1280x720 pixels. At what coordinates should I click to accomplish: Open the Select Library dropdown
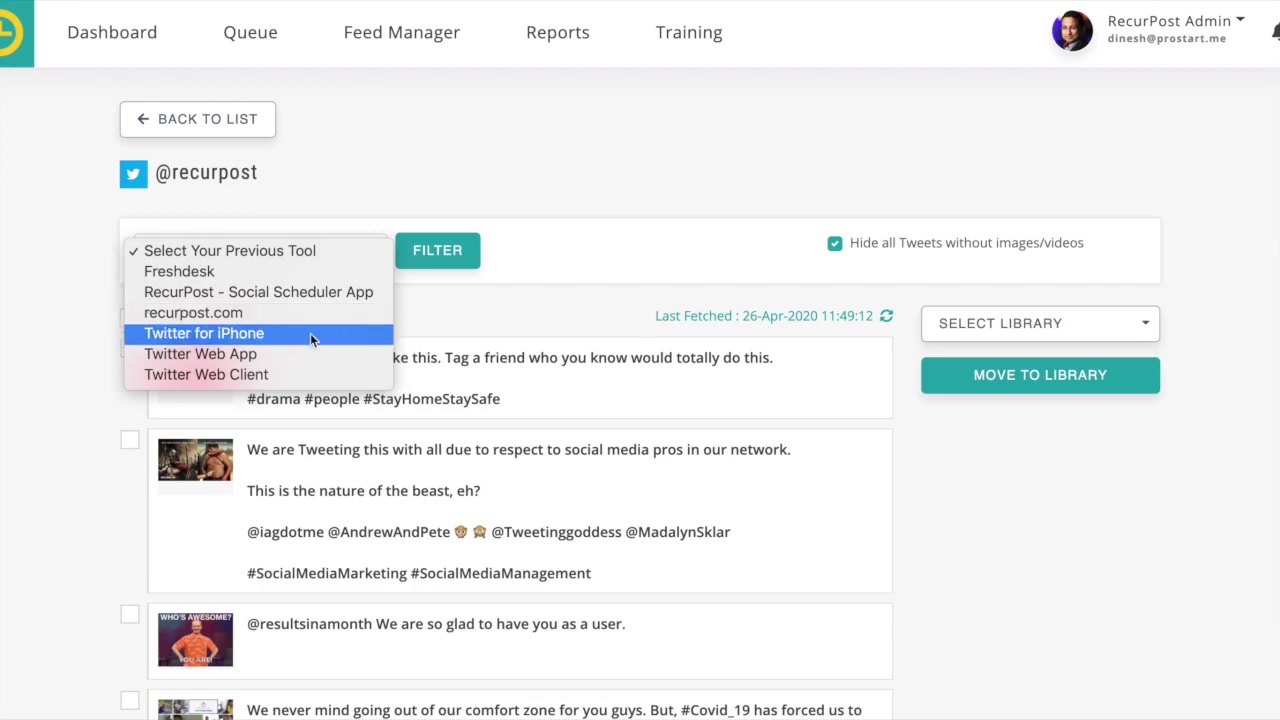coord(1040,323)
